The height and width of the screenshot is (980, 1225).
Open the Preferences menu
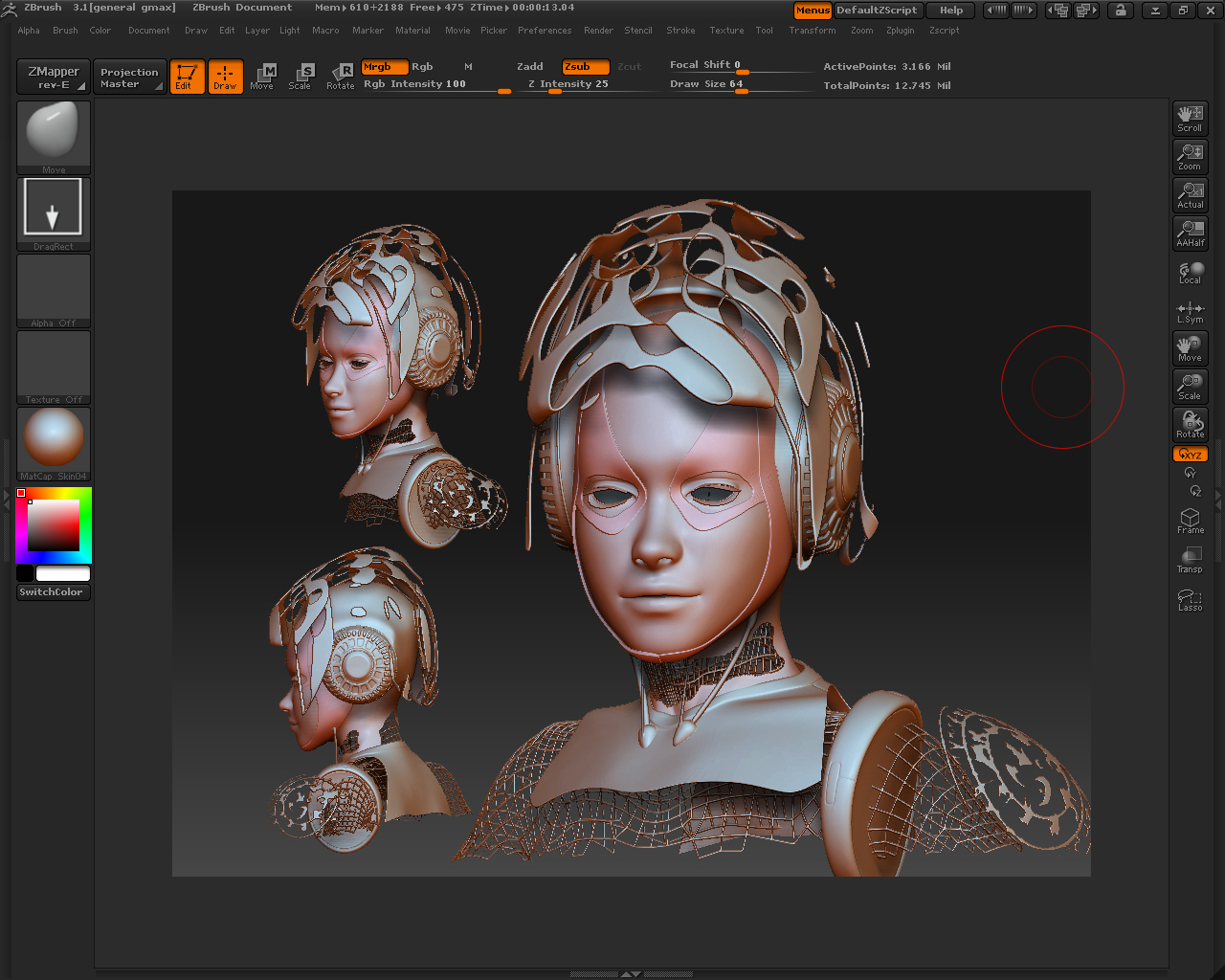click(x=545, y=31)
